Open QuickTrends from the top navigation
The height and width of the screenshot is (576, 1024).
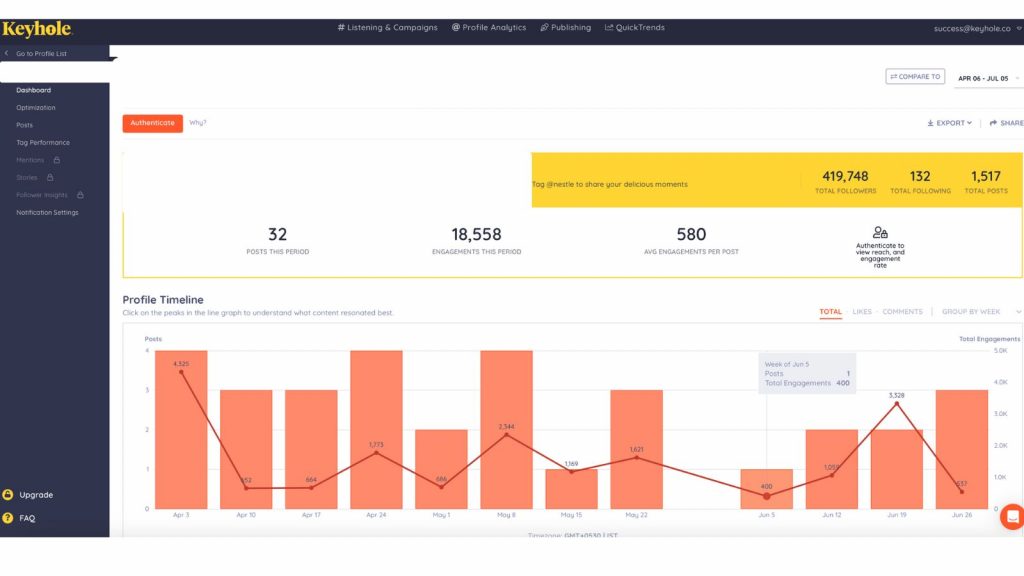635,27
